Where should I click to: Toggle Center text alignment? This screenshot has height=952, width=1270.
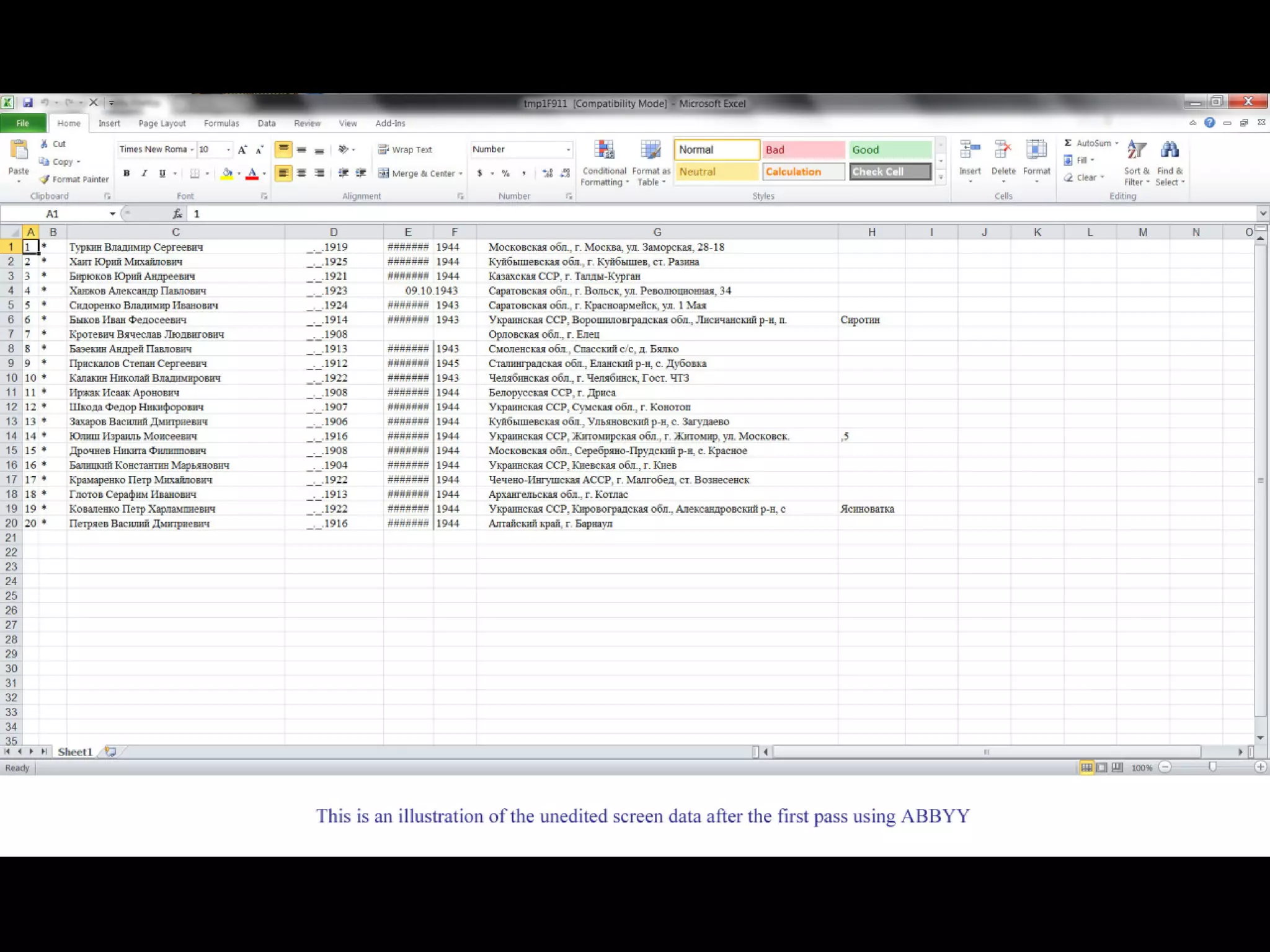pyautogui.click(x=301, y=174)
